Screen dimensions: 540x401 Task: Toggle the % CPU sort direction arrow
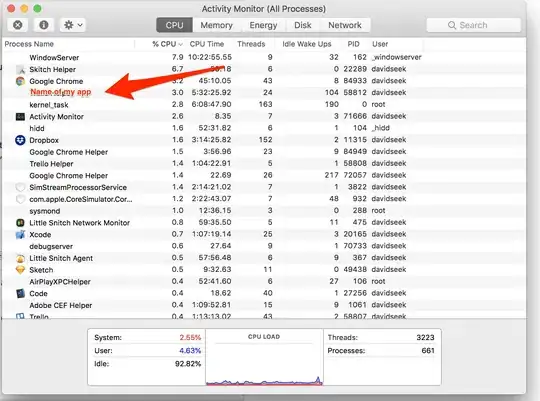tap(180, 44)
